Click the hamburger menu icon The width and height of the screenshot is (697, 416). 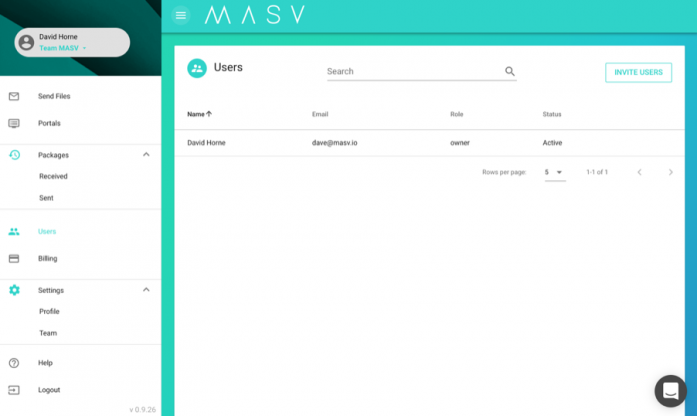pos(180,15)
